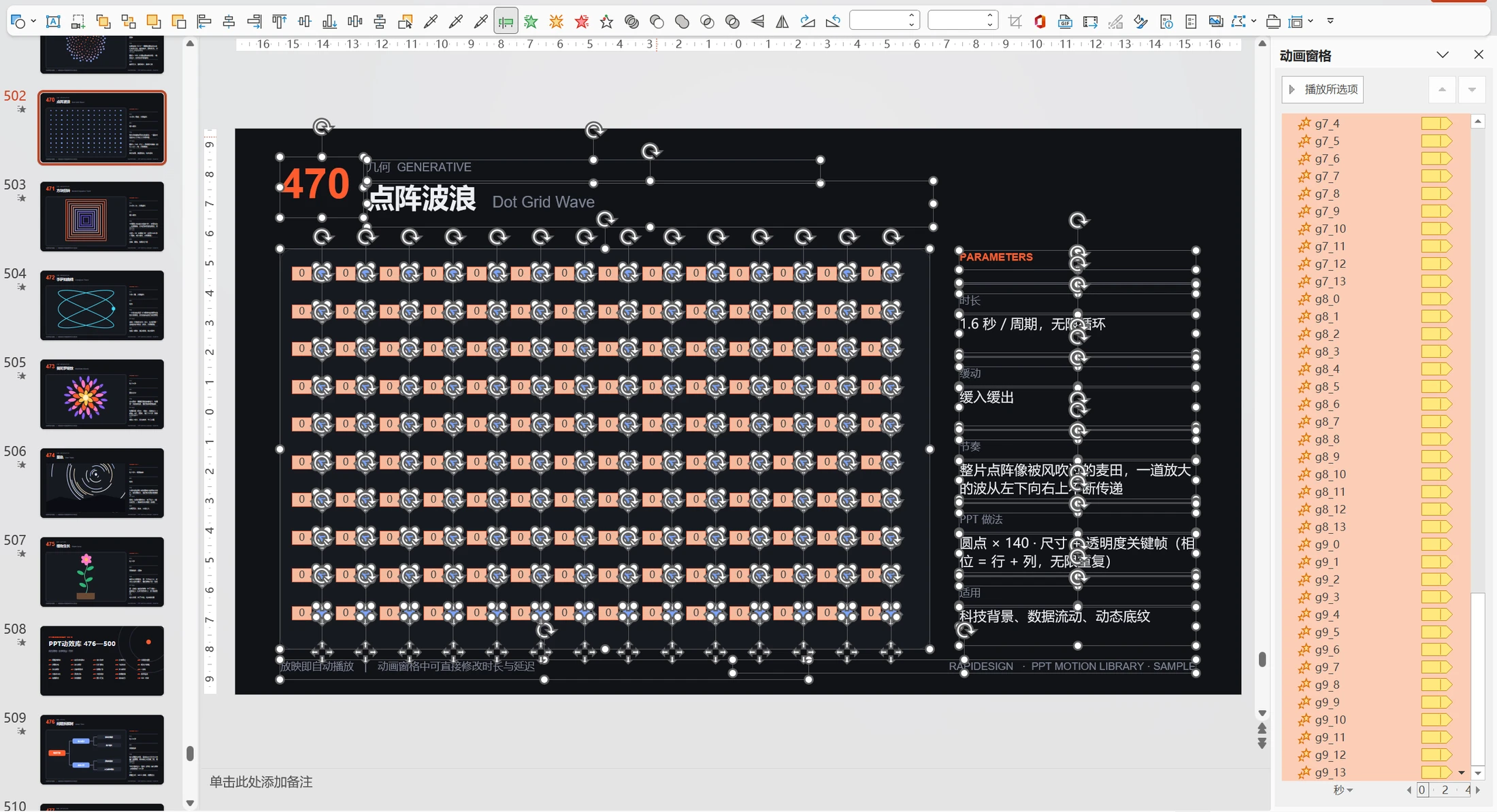Open dropdown arrow on g9_13 animation
The width and height of the screenshot is (1497, 812).
click(x=1461, y=773)
